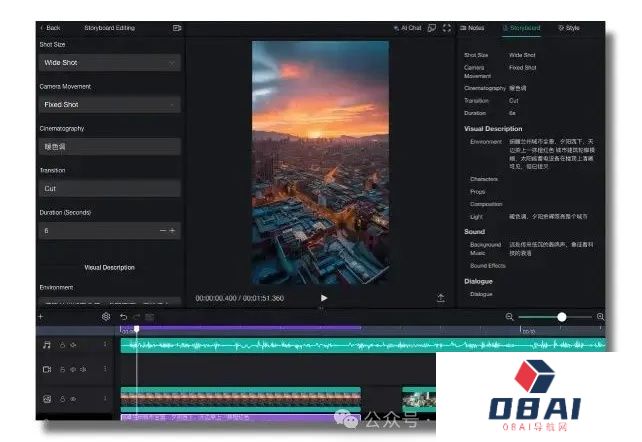Hide the image track with eye icon
The height and width of the screenshot is (442, 642).
coord(73,399)
